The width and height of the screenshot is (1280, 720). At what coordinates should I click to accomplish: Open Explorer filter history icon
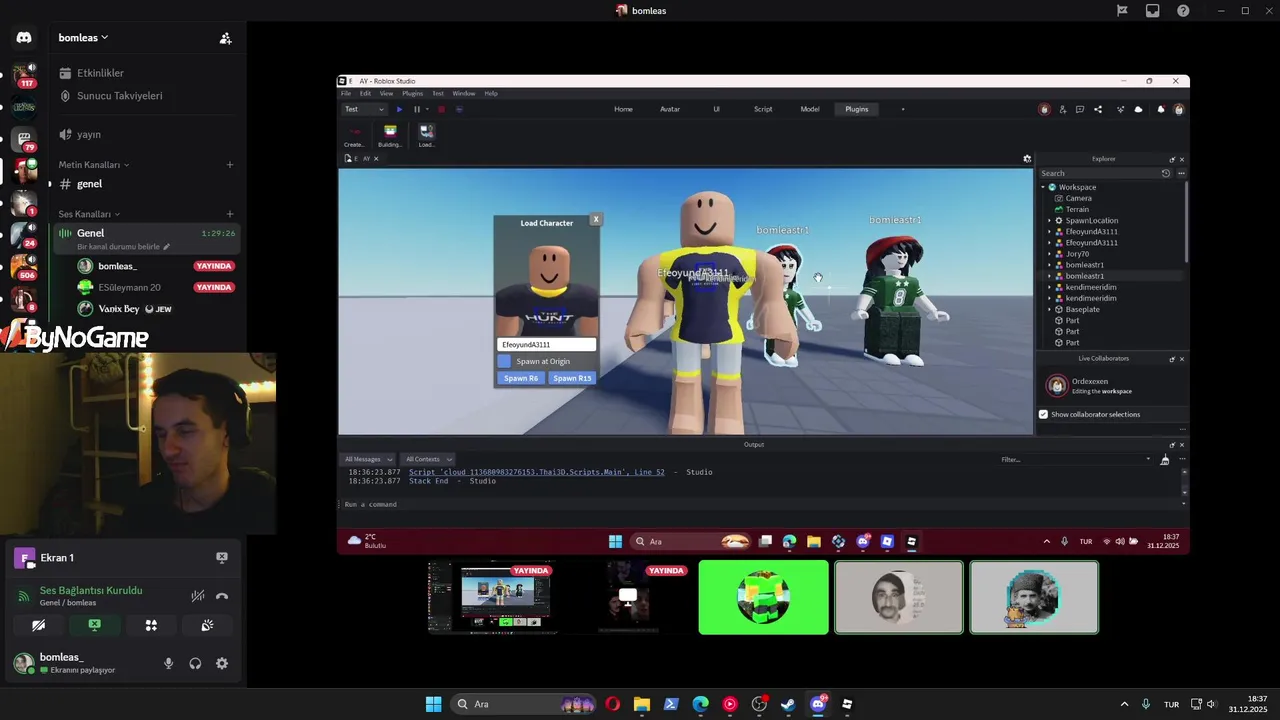(x=1166, y=173)
